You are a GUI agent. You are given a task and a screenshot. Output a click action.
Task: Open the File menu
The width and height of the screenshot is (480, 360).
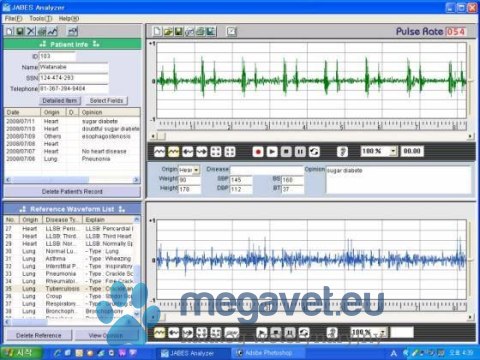click(13, 19)
